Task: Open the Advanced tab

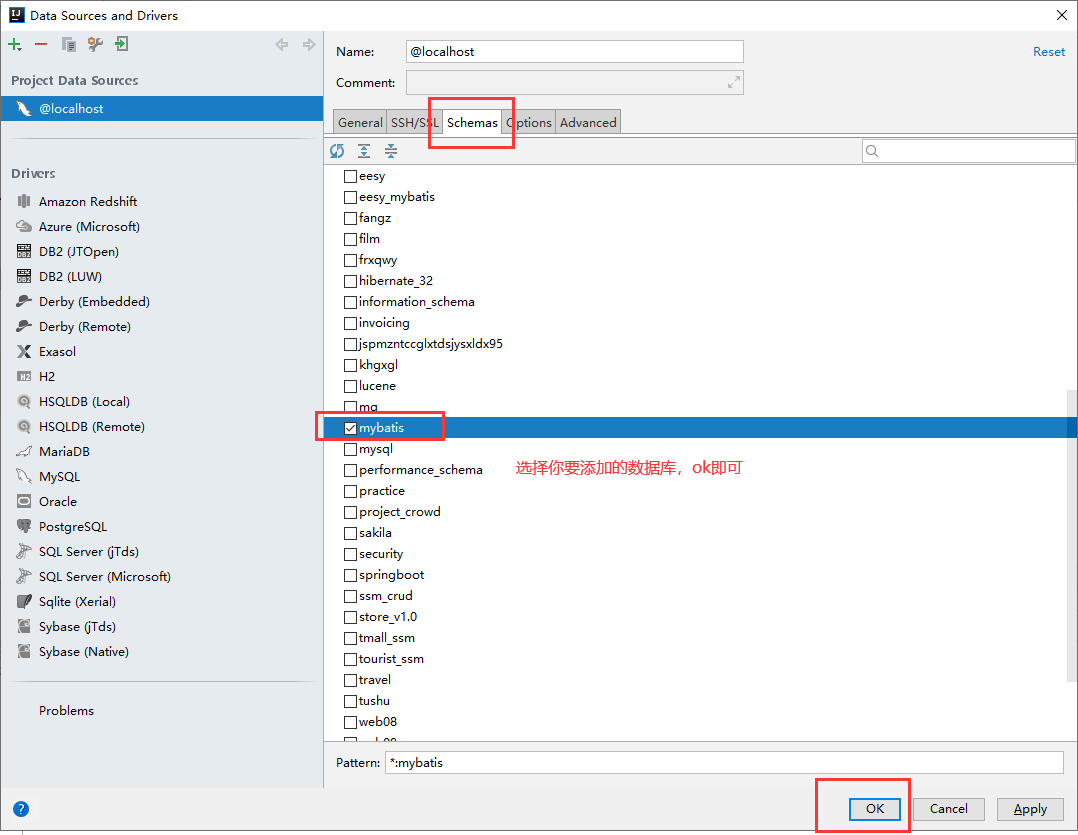Action: click(x=588, y=122)
